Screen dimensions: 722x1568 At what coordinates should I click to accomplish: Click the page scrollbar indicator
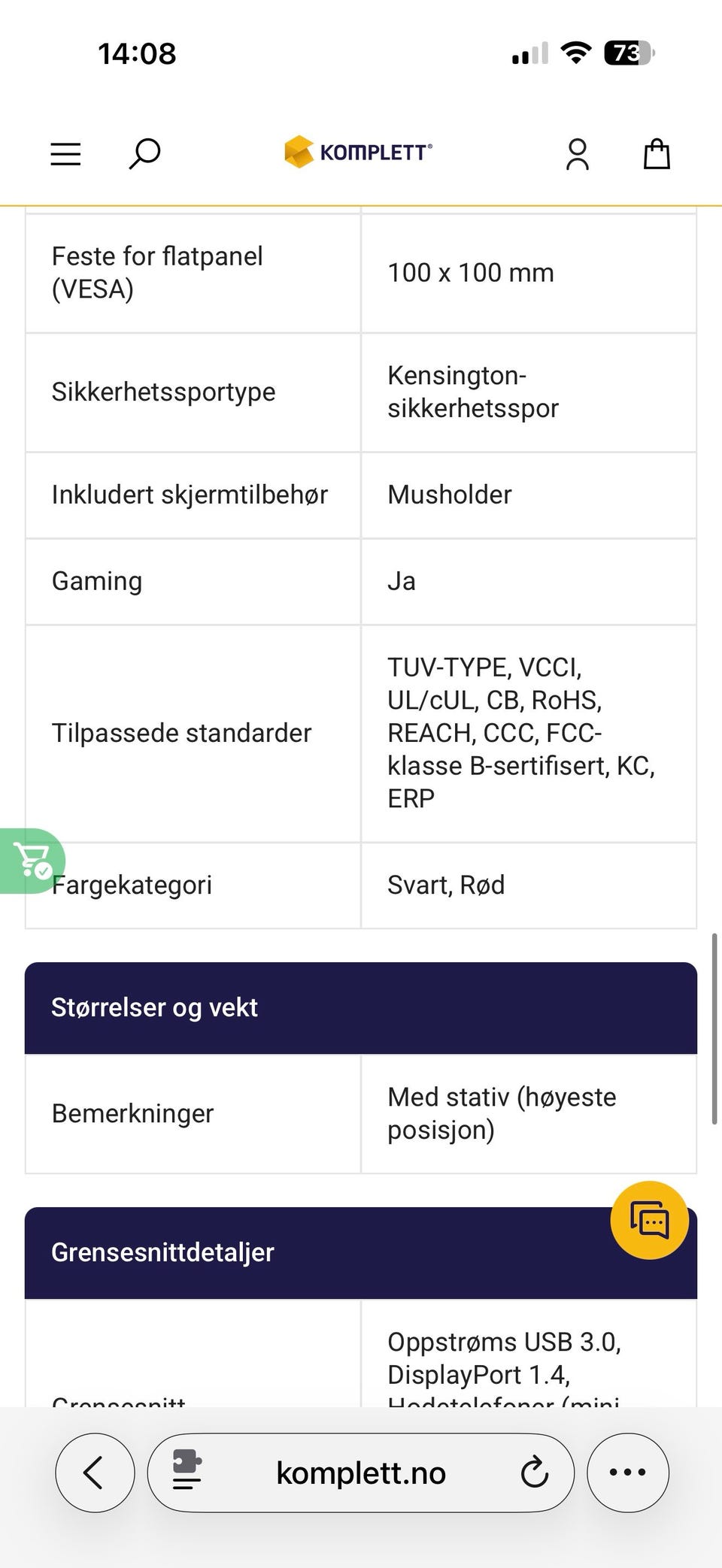click(x=714, y=1028)
